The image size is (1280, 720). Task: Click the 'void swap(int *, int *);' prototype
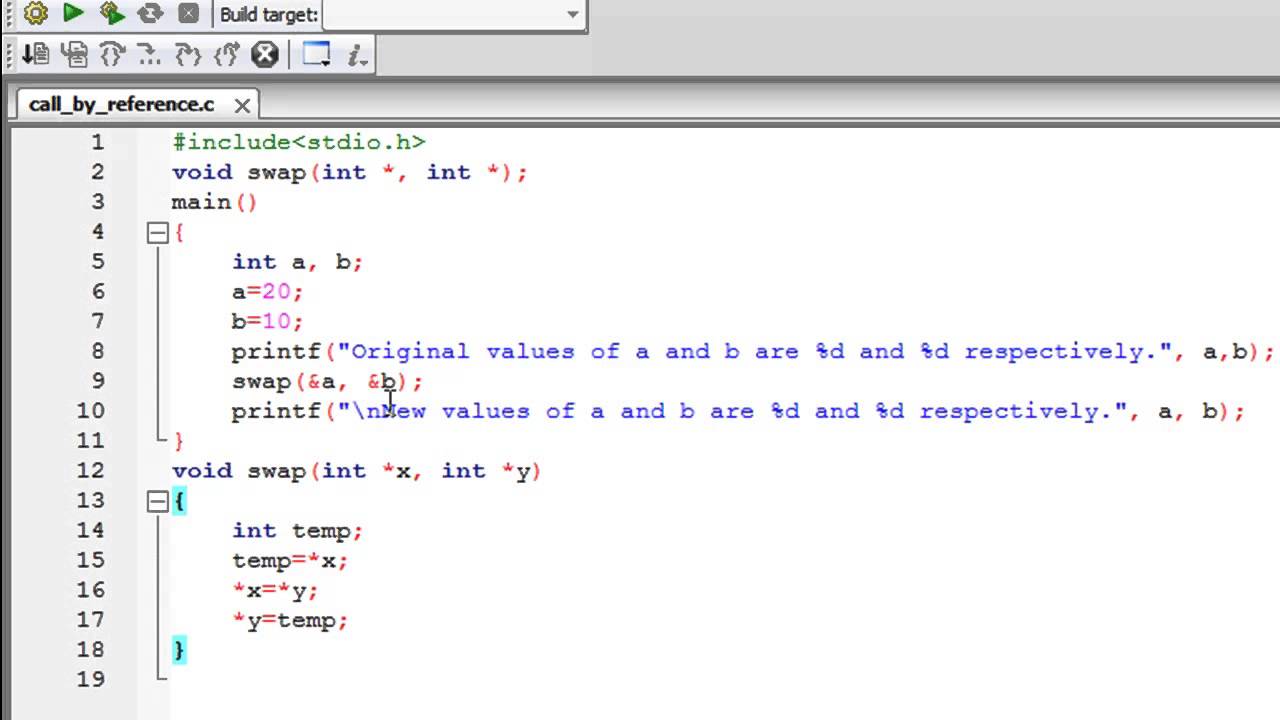pyautogui.click(x=349, y=172)
